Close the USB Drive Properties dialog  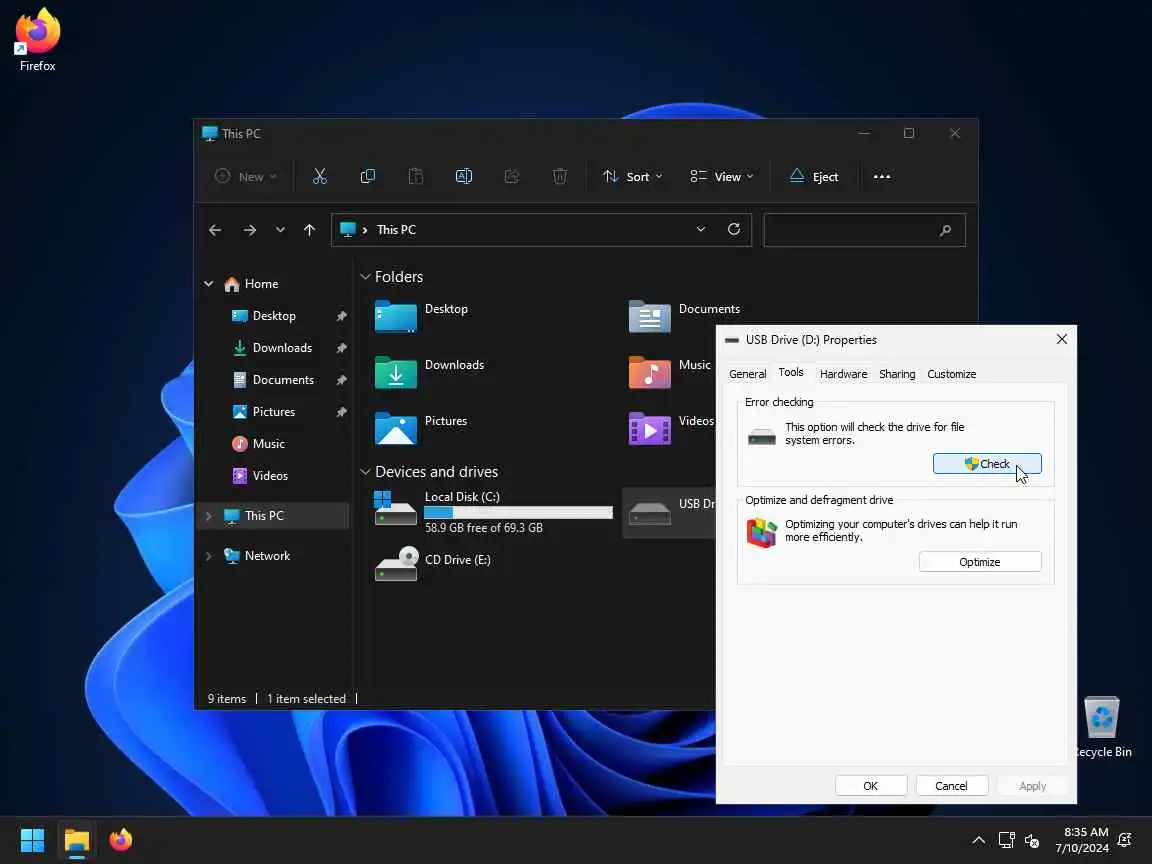(x=1062, y=339)
